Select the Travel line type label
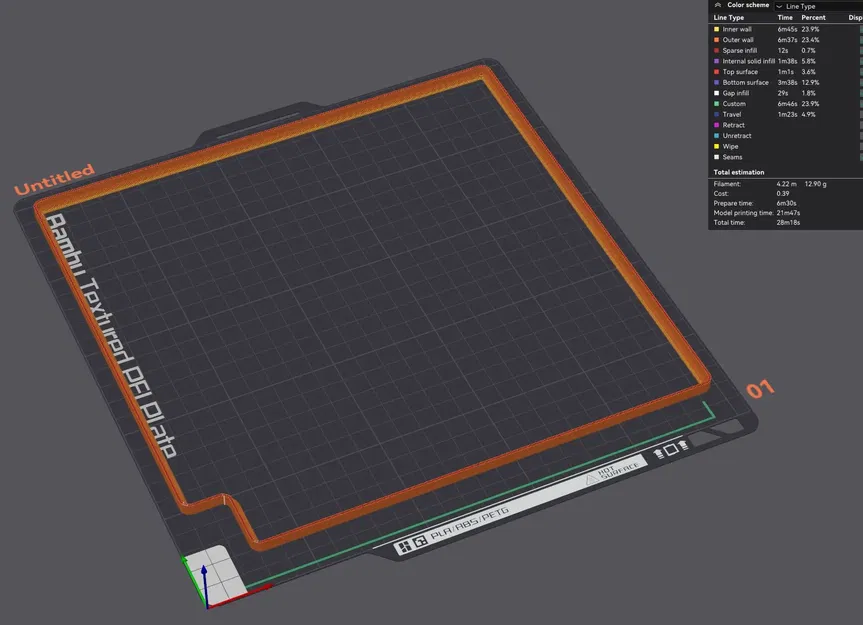The width and height of the screenshot is (863, 625). 732,114
